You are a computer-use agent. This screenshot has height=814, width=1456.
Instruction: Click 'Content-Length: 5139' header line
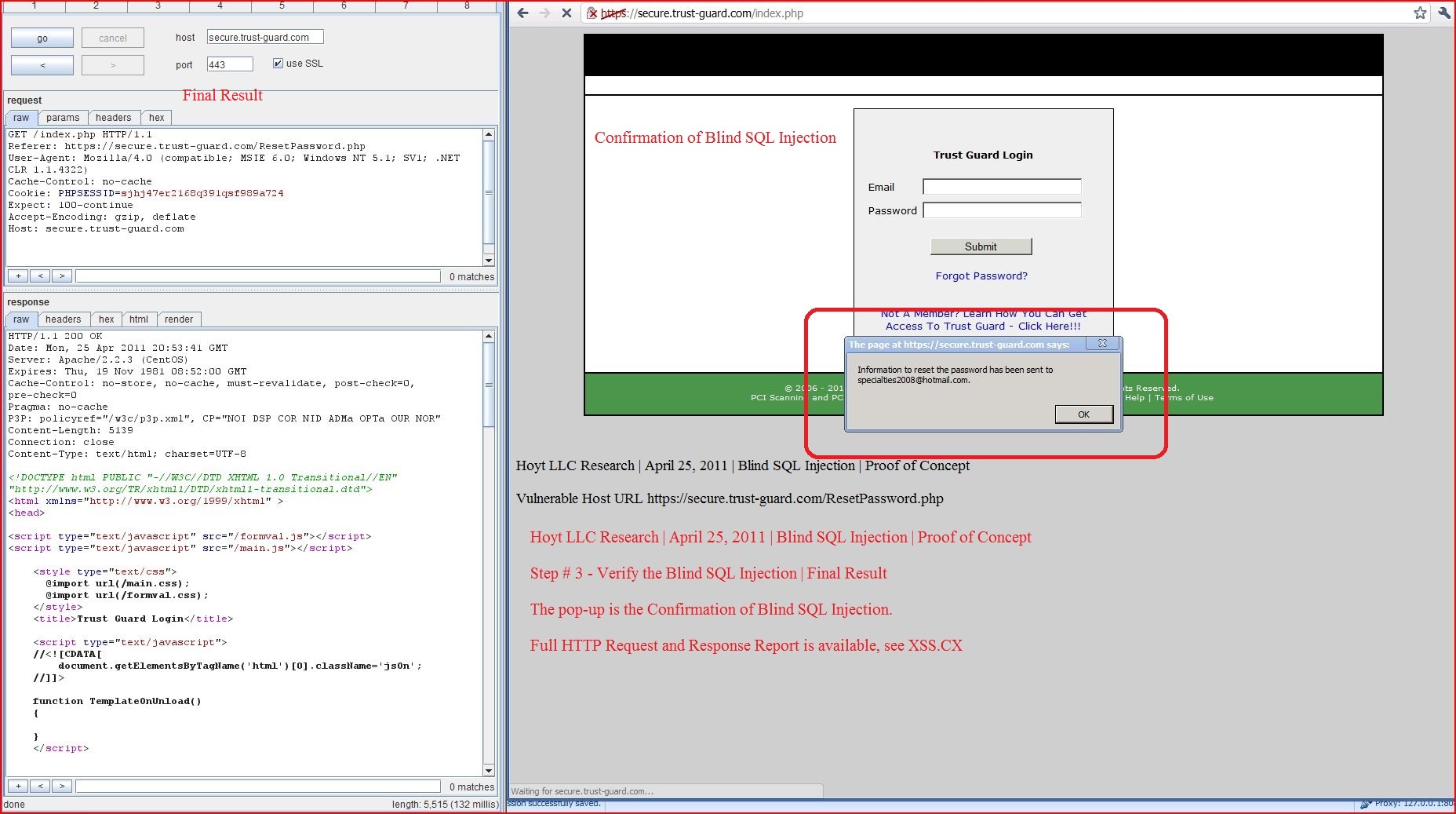(71, 430)
